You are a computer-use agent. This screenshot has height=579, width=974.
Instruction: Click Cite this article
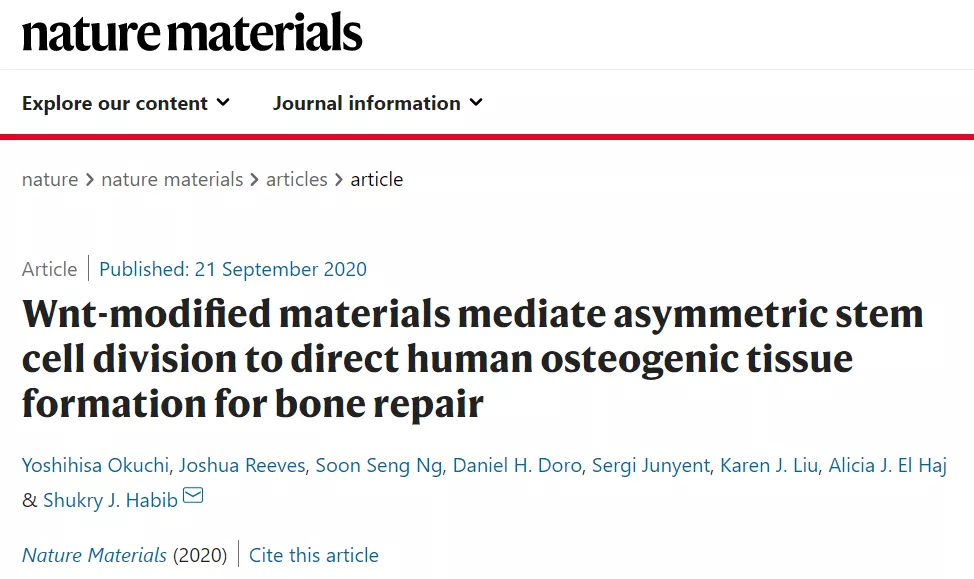(314, 555)
